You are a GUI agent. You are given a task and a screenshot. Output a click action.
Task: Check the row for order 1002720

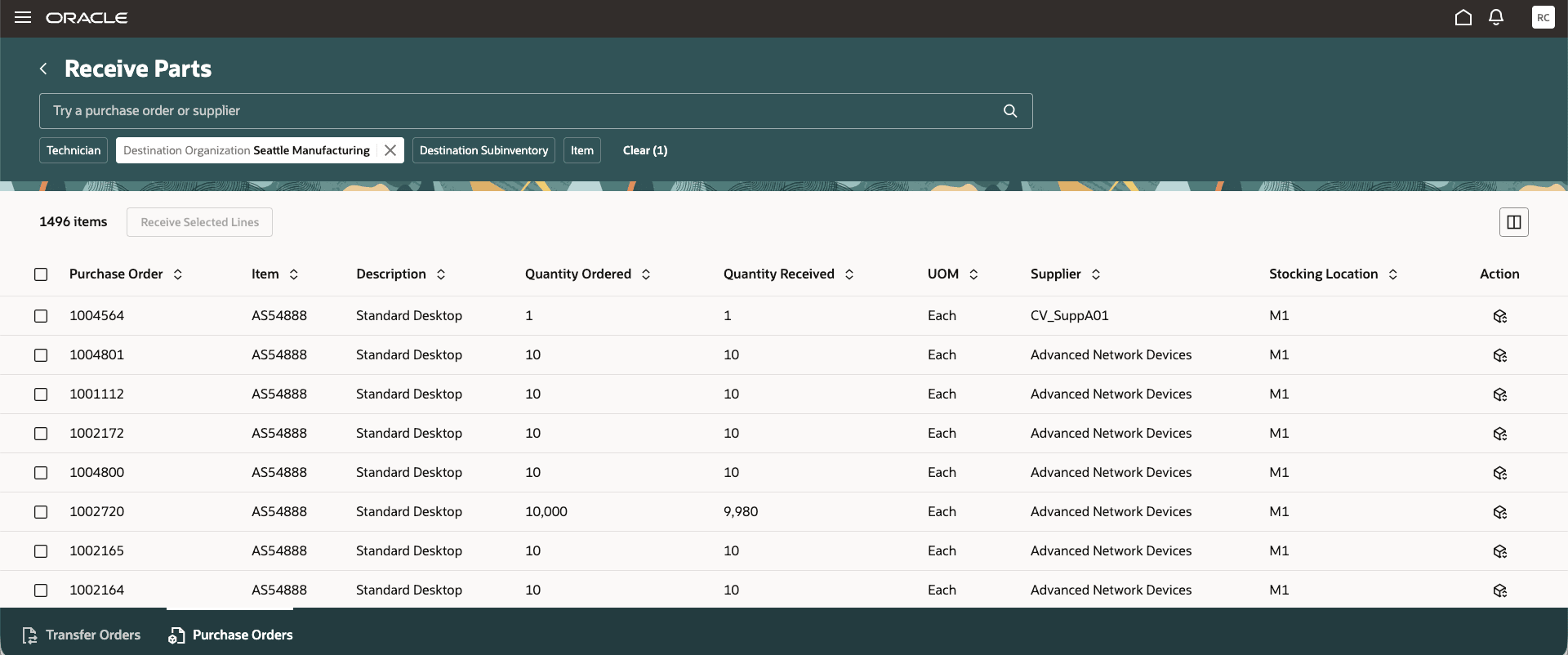pos(41,512)
